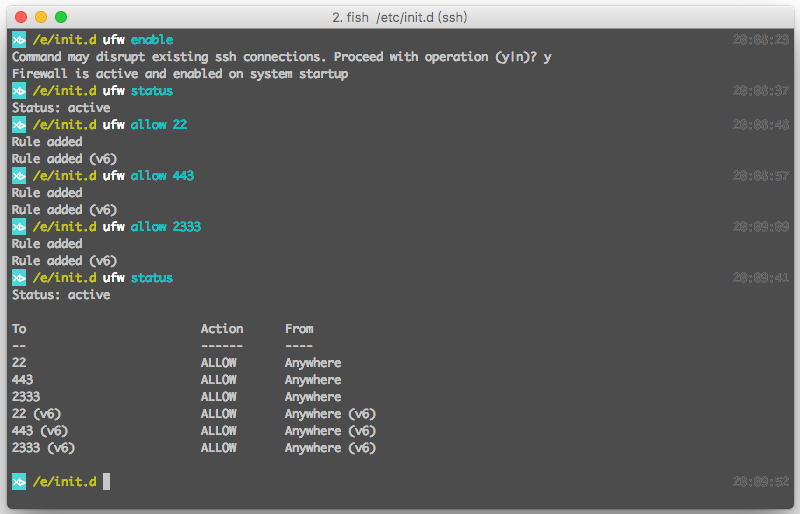
Task: Click the 'Action' column header in the table
Action: [x=222, y=329]
